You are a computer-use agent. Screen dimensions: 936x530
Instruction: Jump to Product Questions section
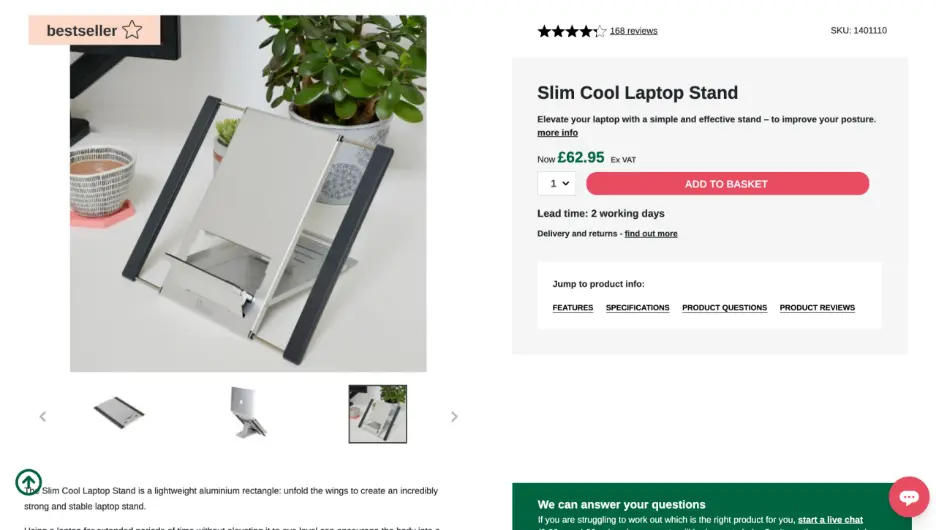(724, 308)
